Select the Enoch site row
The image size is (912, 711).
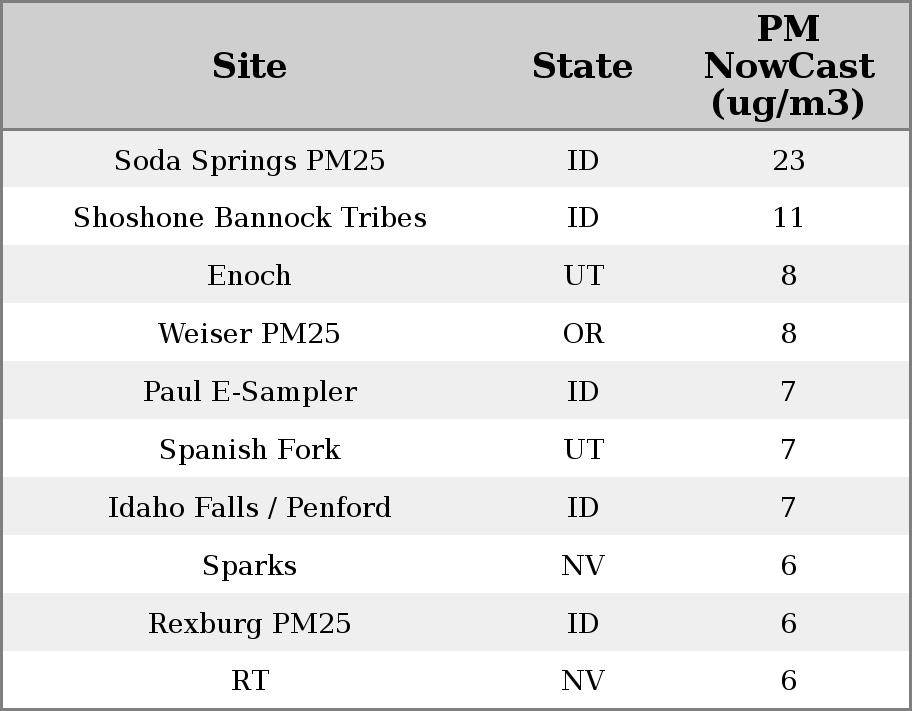(x=249, y=276)
